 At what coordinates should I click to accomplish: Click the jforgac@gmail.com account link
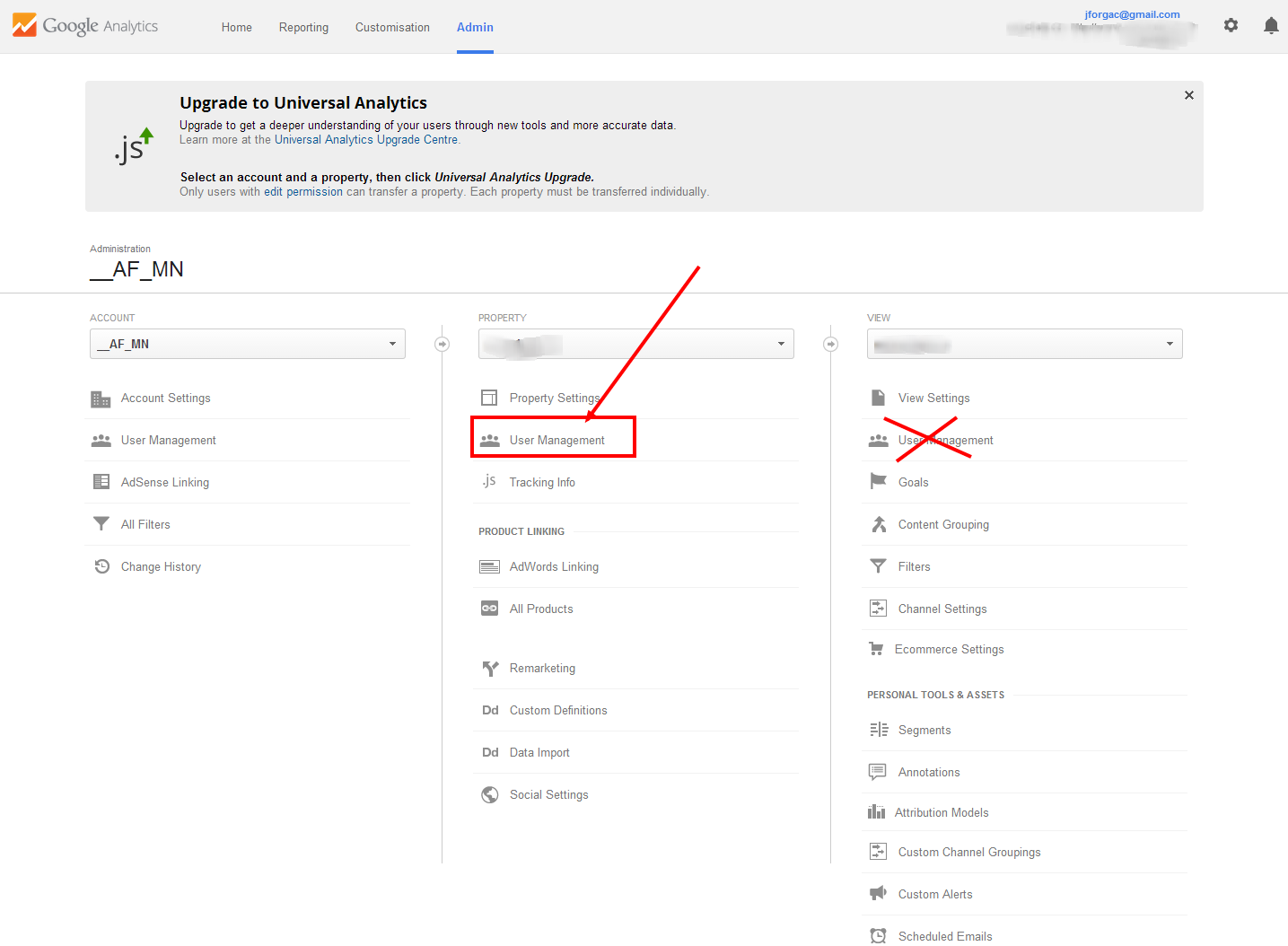coord(1132,14)
